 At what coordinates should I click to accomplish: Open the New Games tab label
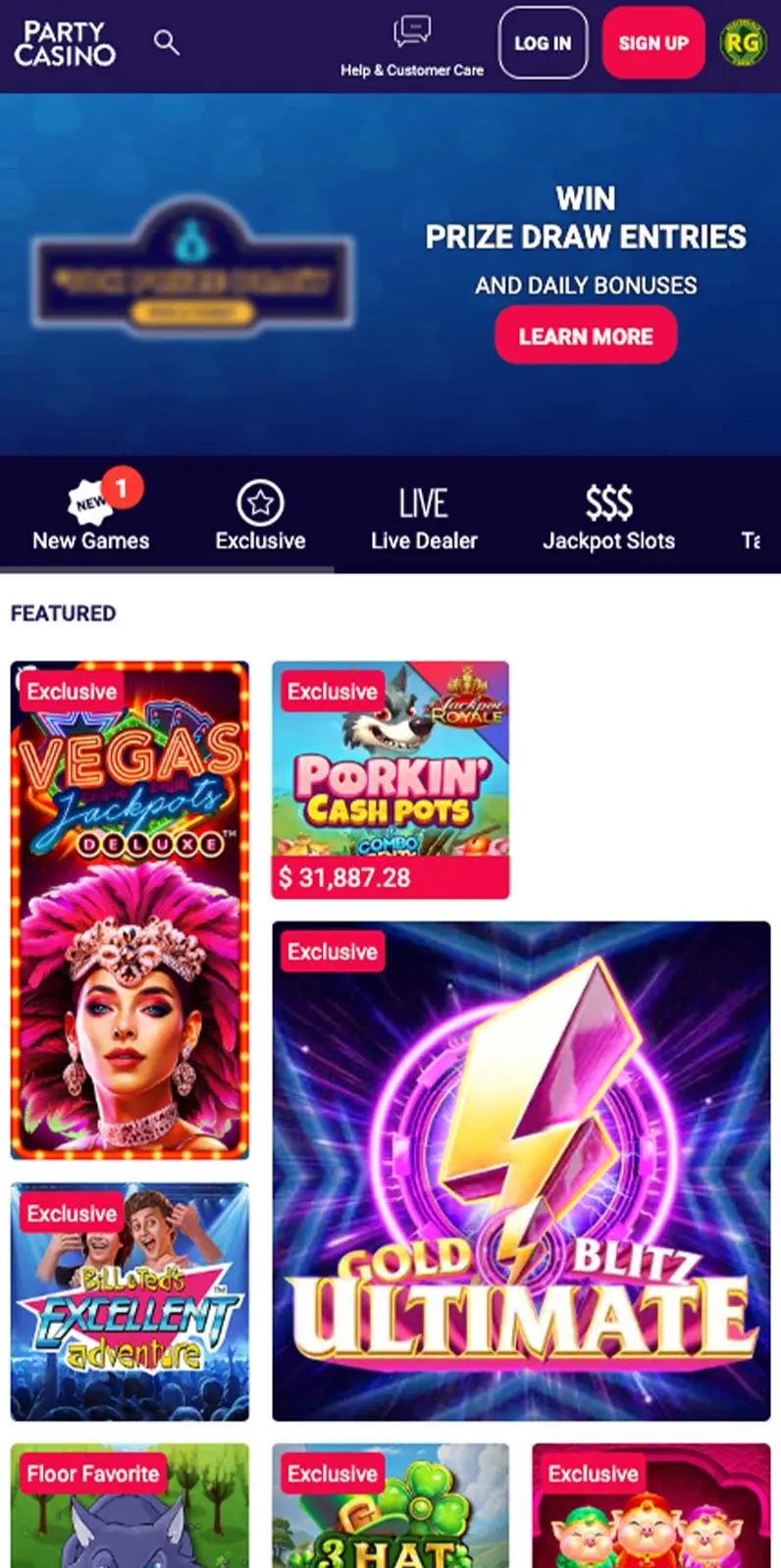pyautogui.click(x=91, y=541)
